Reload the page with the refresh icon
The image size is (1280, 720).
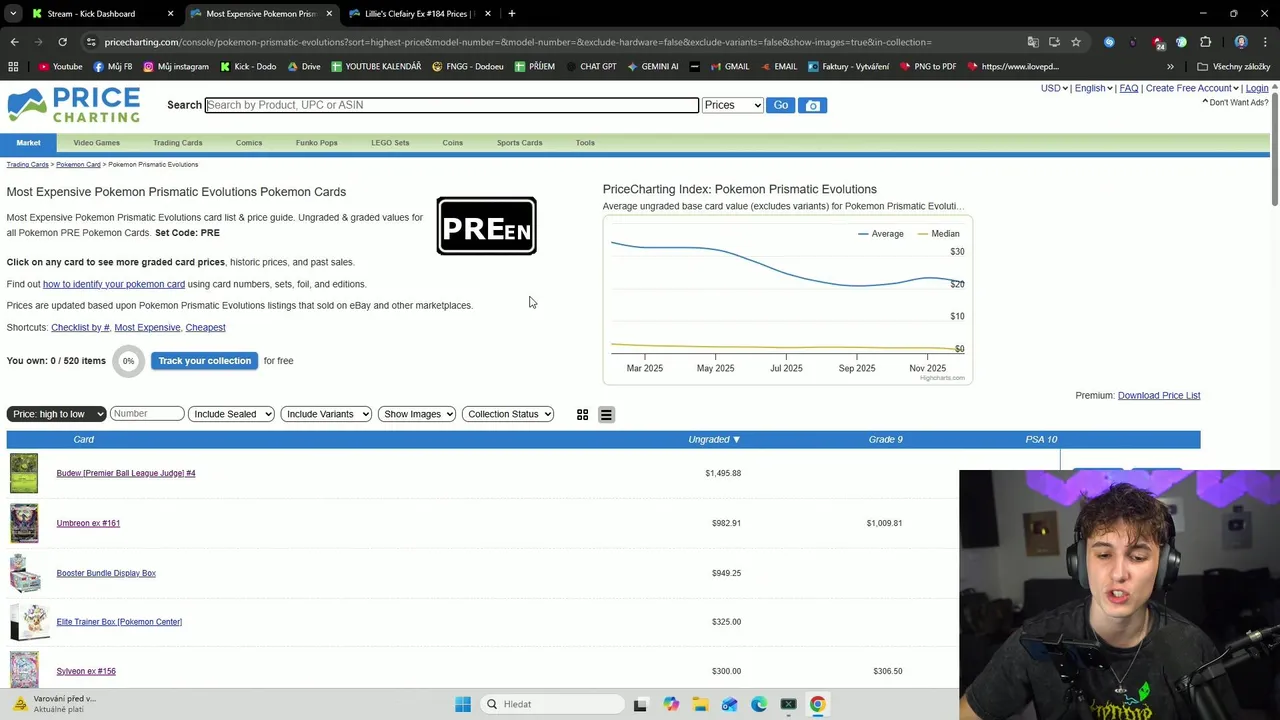pos(62,42)
